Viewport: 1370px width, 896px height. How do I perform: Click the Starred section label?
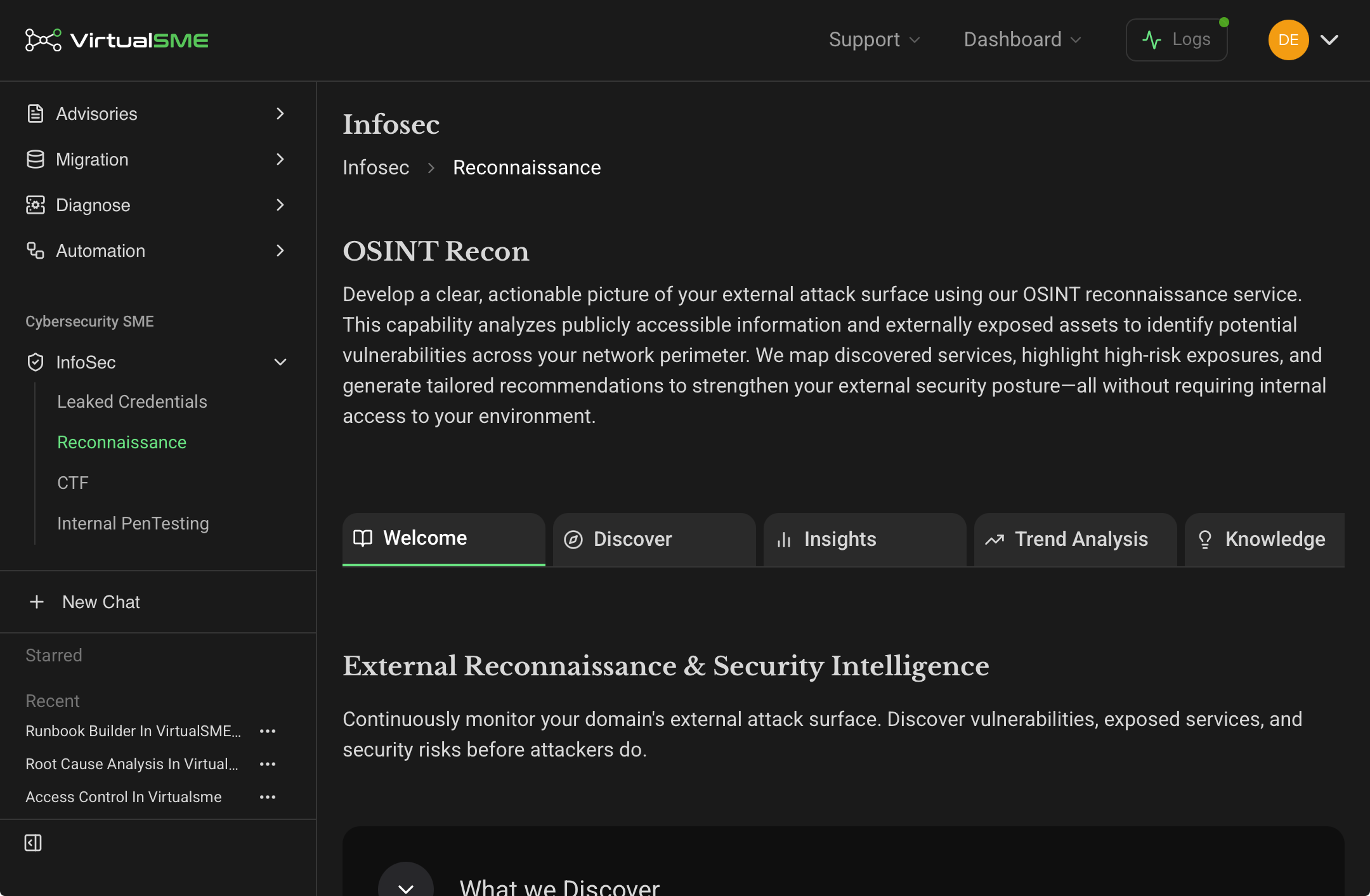pos(54,655)
